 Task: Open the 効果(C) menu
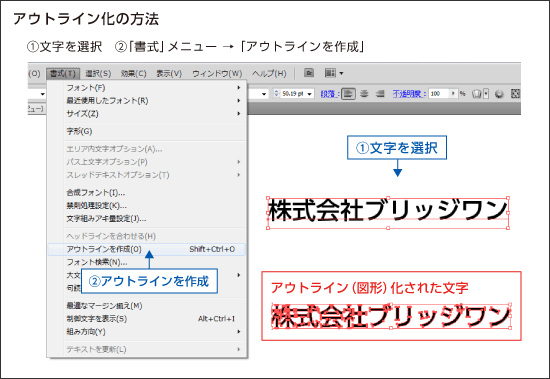tap(134, 73)
